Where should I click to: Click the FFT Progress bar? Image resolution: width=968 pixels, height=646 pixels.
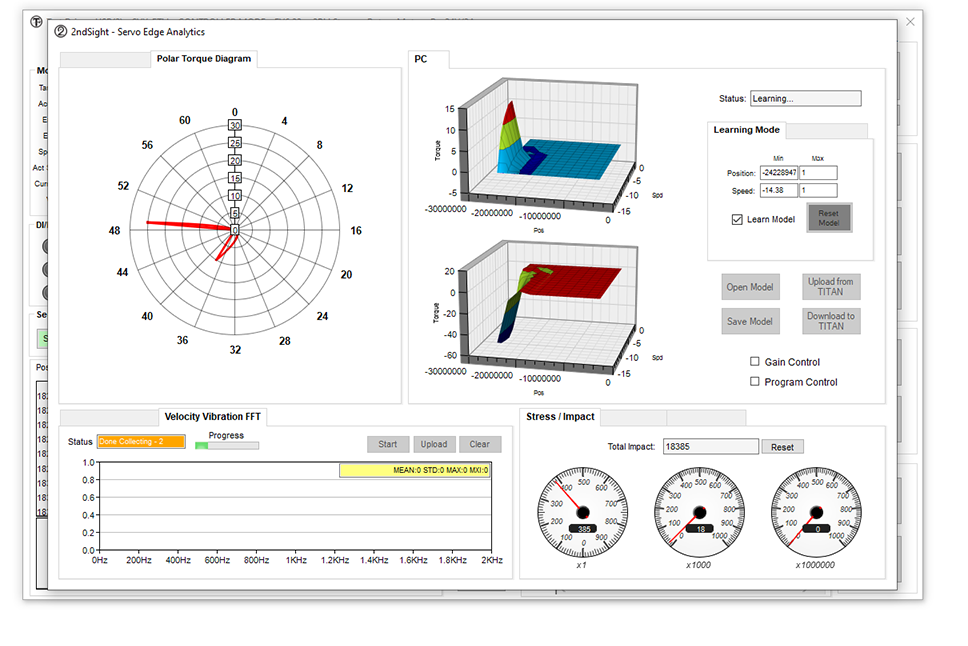226,446
